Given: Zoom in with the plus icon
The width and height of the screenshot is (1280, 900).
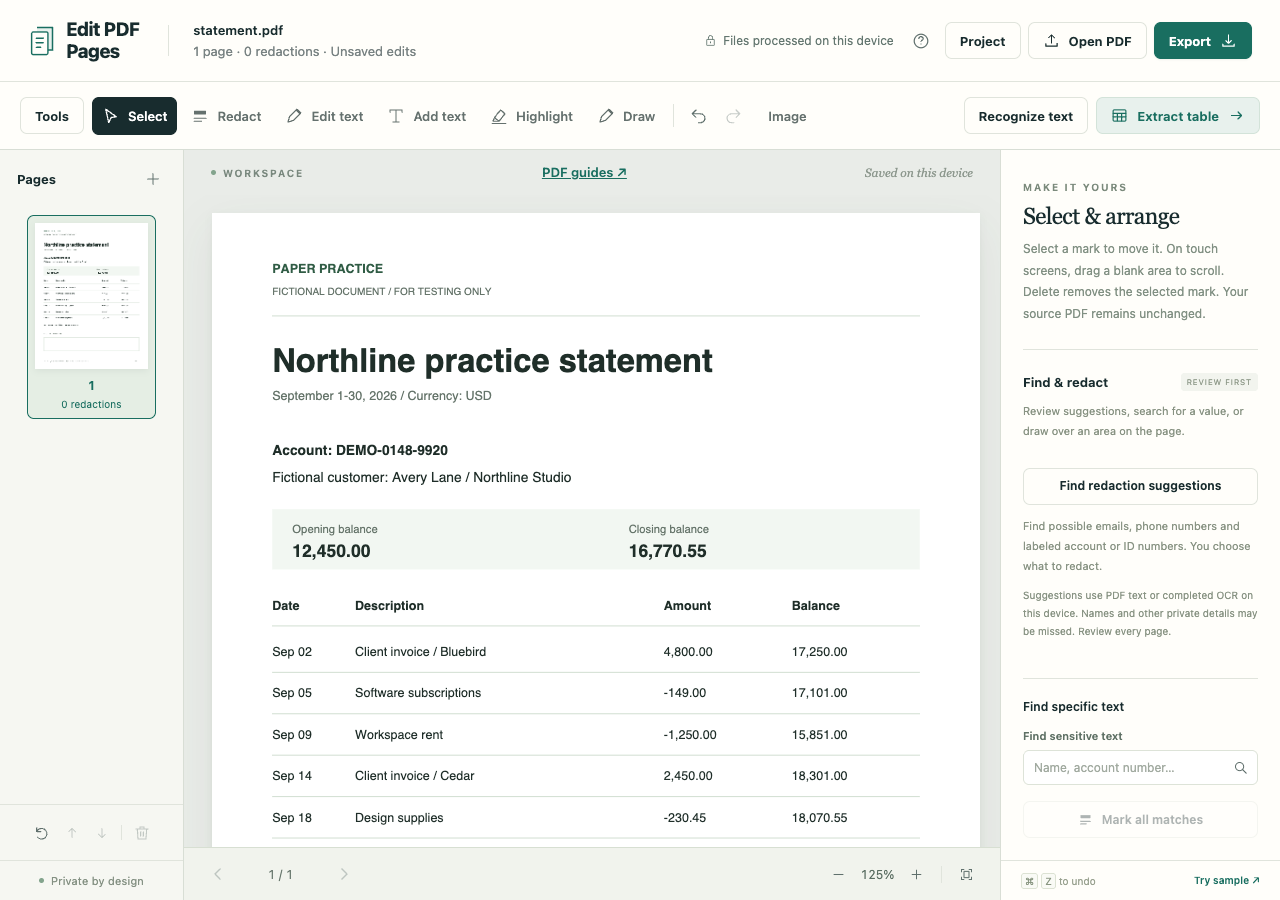Looking at the screenshot, I should (916, 874).
